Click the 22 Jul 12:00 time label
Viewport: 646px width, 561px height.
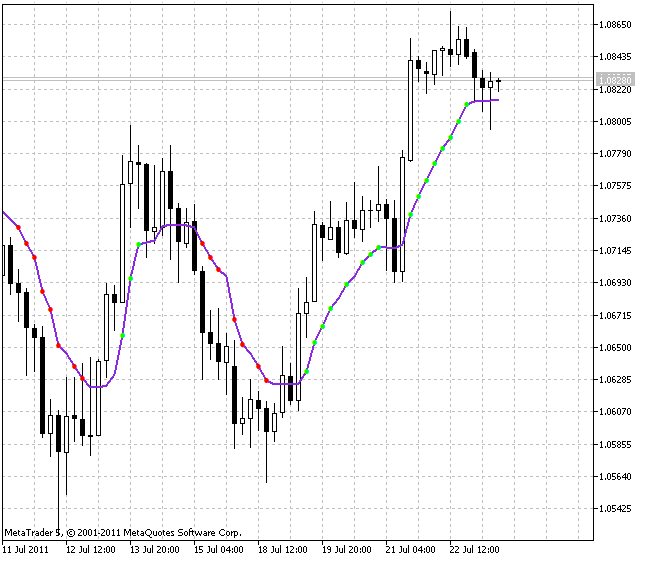click(474, 550)
